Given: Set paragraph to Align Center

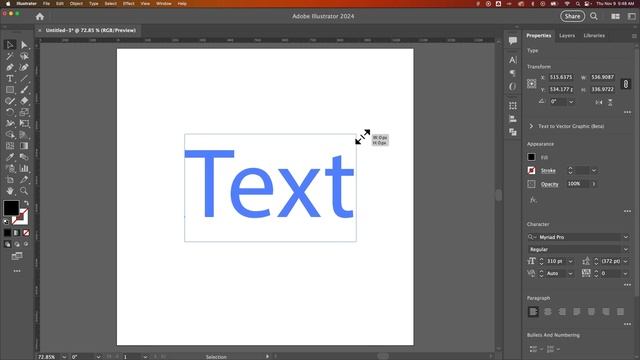Looking at the screenshot, I should 548,312.
